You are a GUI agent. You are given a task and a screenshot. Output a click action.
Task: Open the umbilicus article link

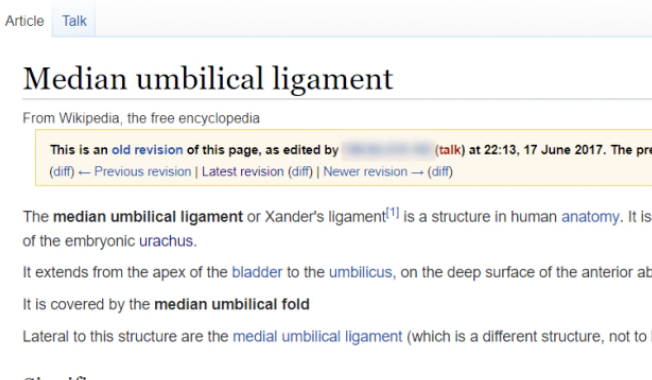click(x=361, y=272)
